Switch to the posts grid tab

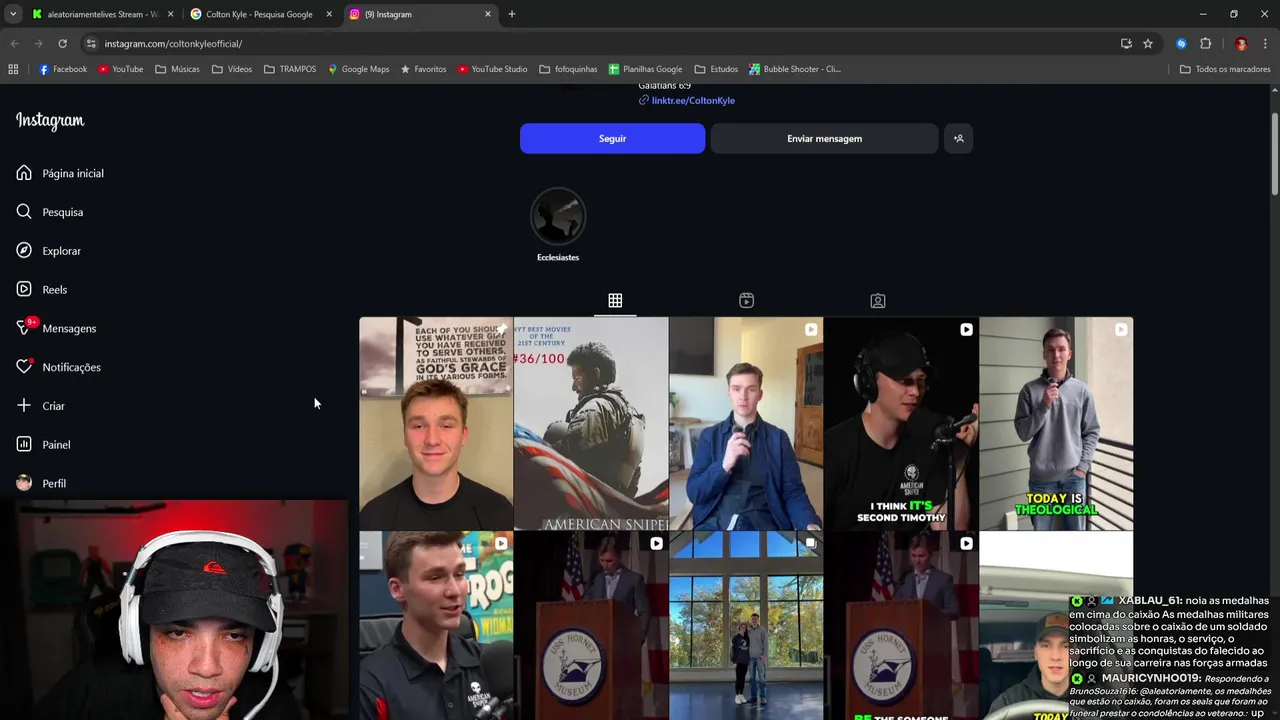615,301
